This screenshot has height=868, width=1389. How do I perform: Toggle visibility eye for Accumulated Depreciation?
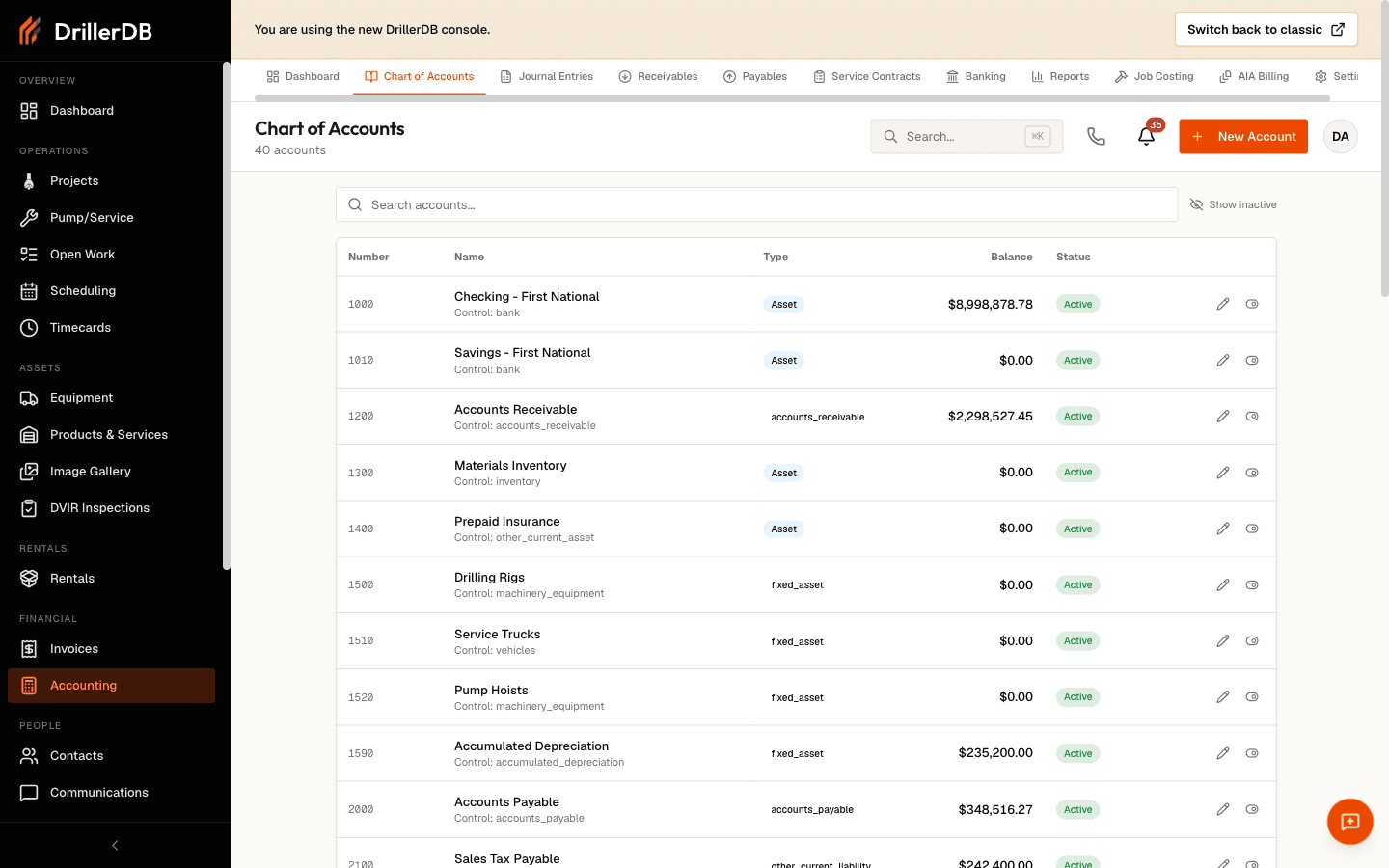[x=1252, y=753]
